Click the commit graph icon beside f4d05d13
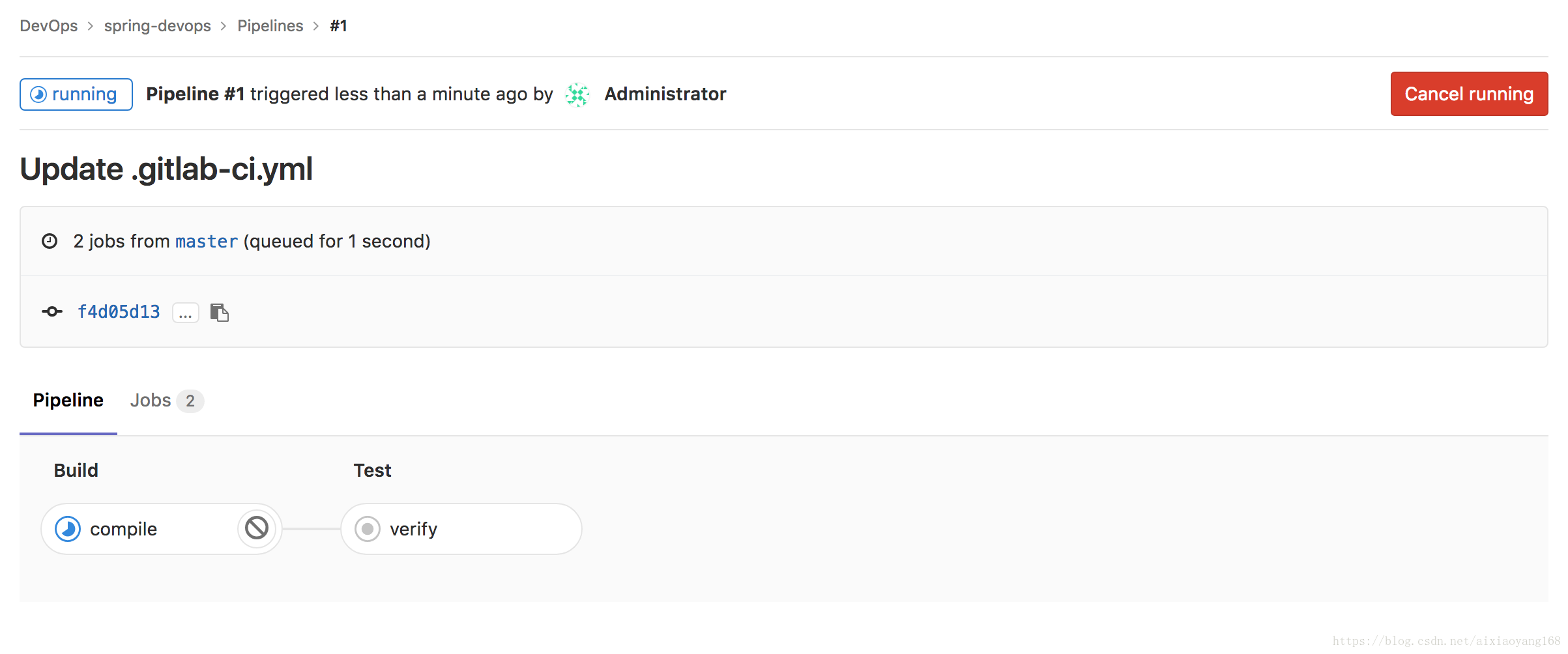Viewport: 1568px width, 654px height. pos(52,312)
